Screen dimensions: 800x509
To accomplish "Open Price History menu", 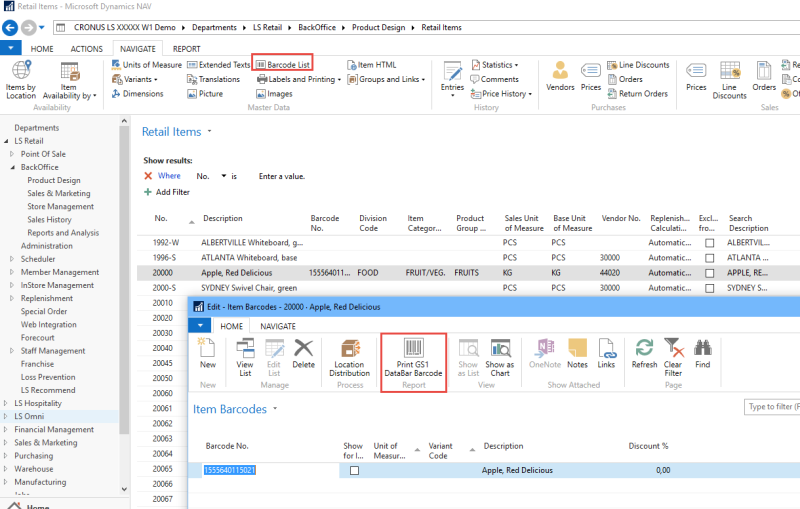I will coord(501,93).
